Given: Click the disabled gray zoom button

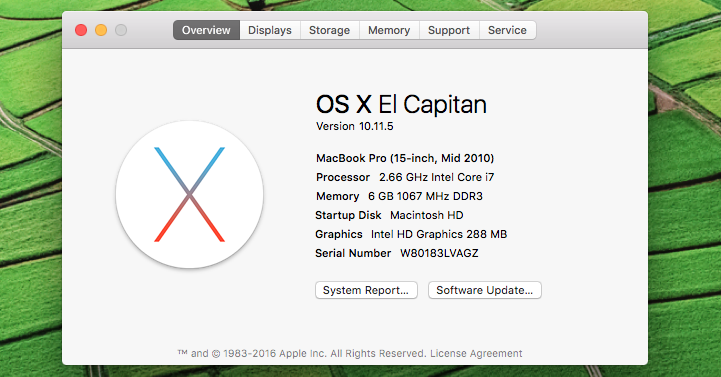Looking at the screenshot, I should point(121,30).
